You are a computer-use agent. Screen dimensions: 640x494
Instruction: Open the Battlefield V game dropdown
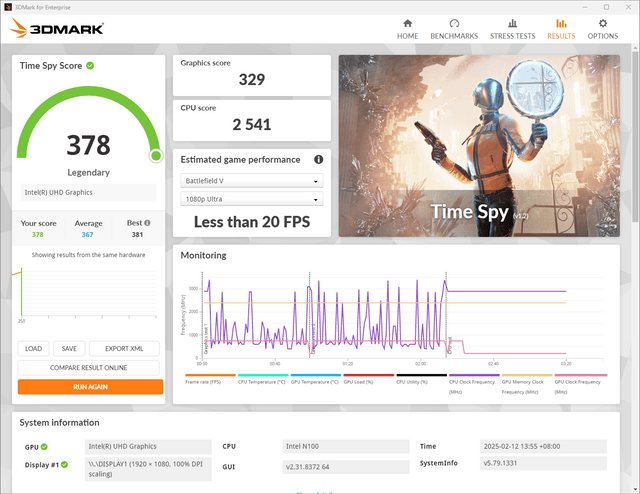click(x=251, y=181)
